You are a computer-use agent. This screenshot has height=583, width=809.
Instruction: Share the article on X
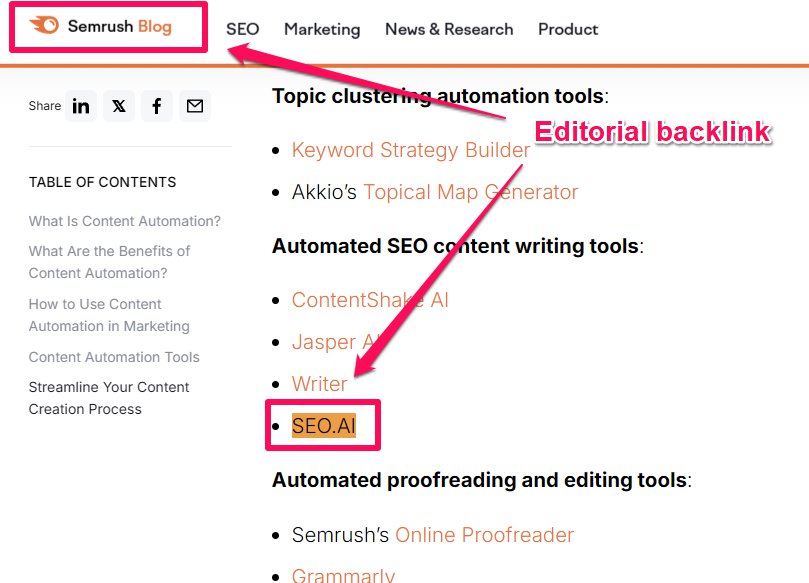point(119,105)
